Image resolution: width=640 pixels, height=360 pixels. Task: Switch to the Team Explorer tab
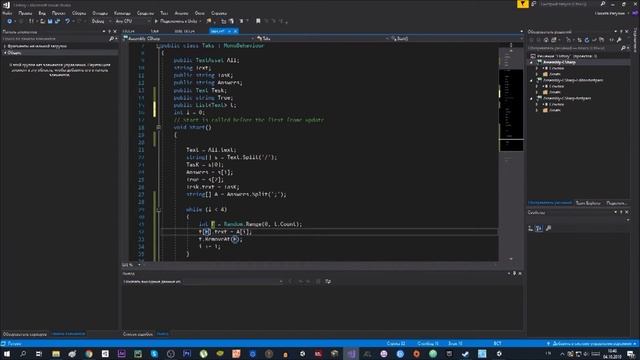coord(588,203)
